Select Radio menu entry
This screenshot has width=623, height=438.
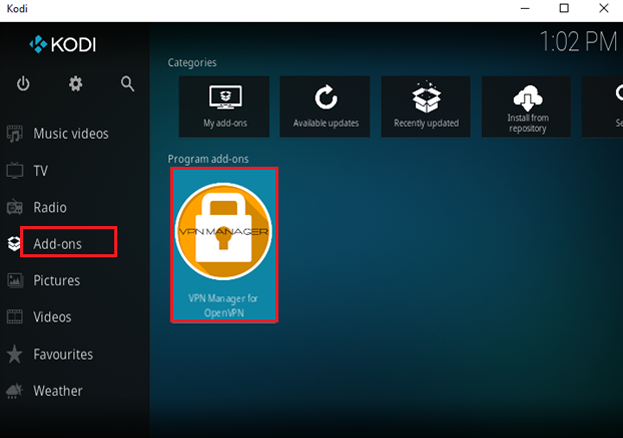(50, 207)
